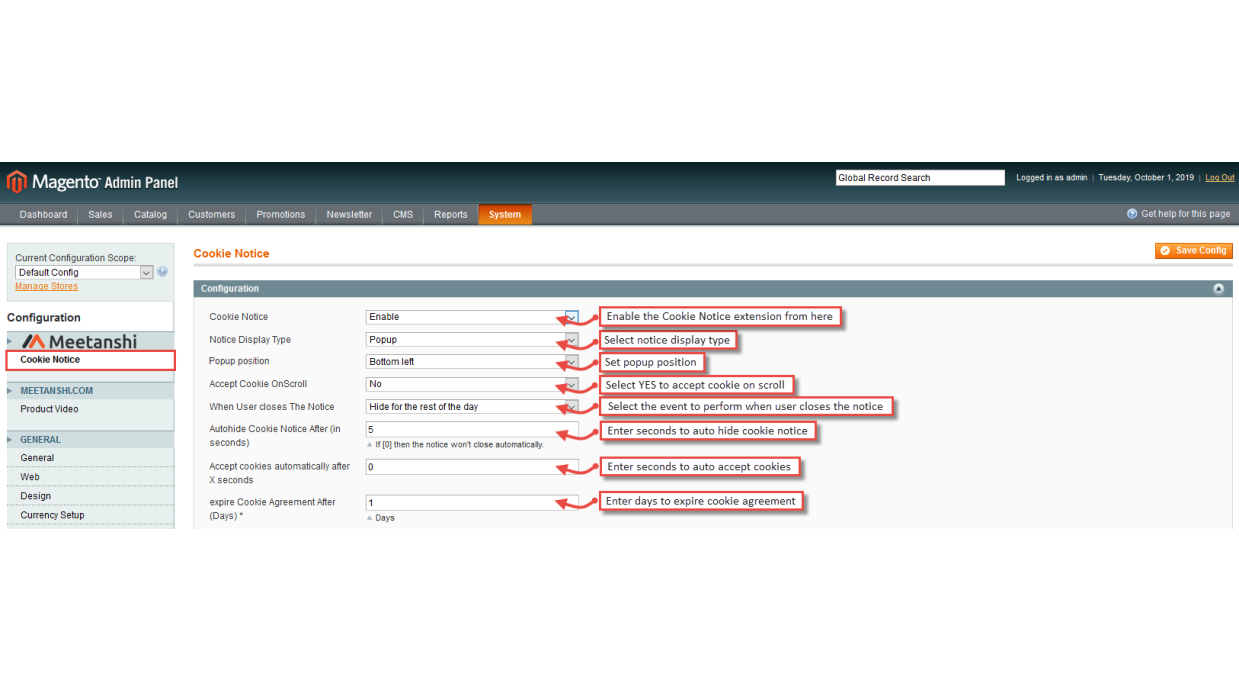1239x690 pixels.
Task: Follow the Log Out link
Action: 1220,178
